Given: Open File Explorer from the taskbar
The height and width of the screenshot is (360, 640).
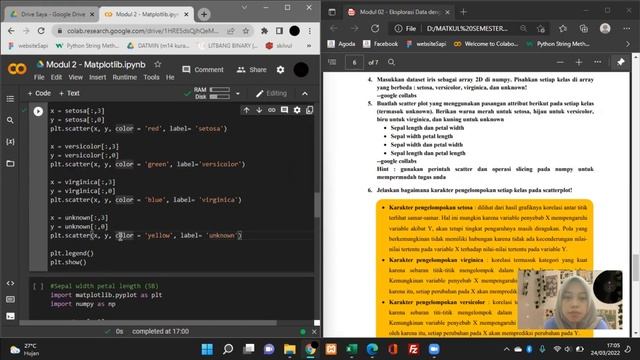Looking at the screenshot, I should point(290,349).
